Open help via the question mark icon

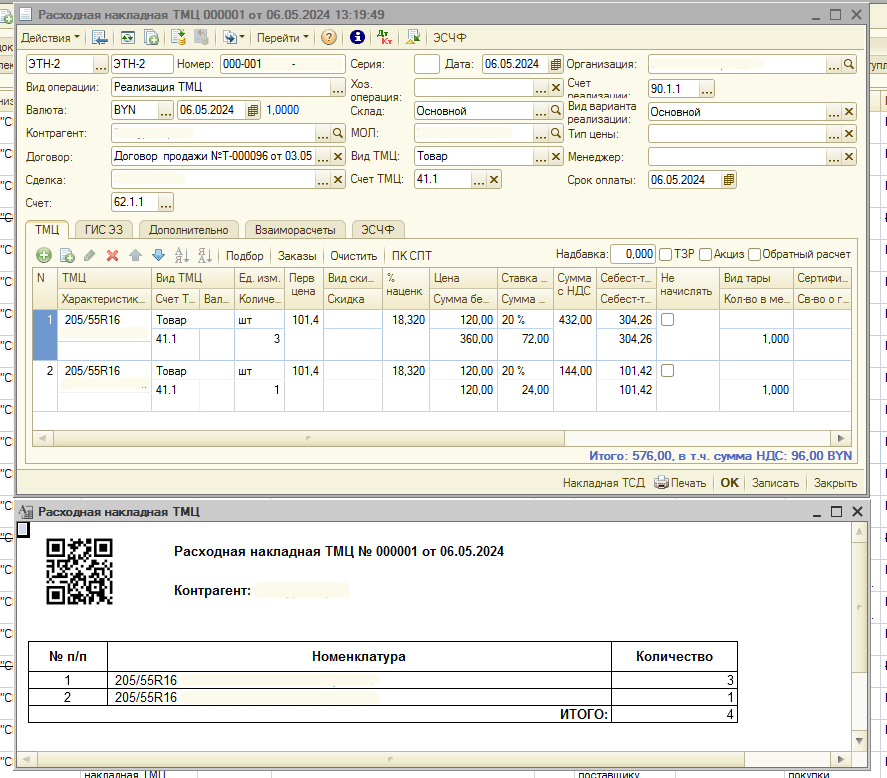click(329, 37)
